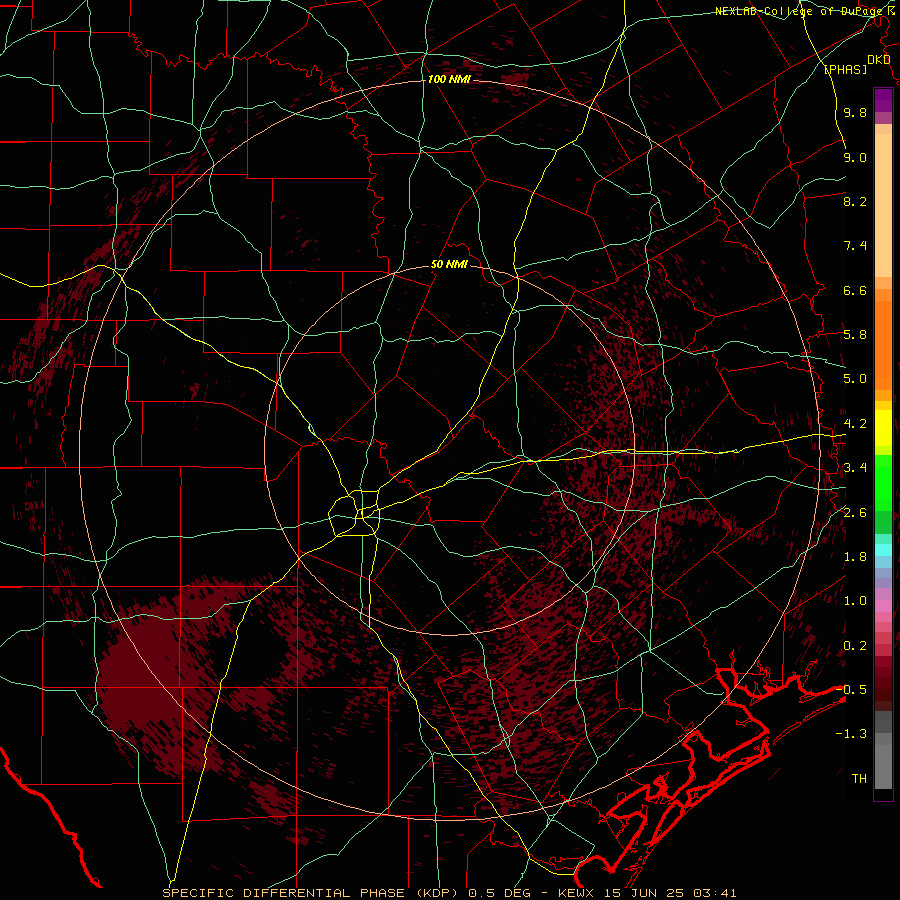Click the 5.0 value on the legend

pyautogui.click(x=855, y=379)
